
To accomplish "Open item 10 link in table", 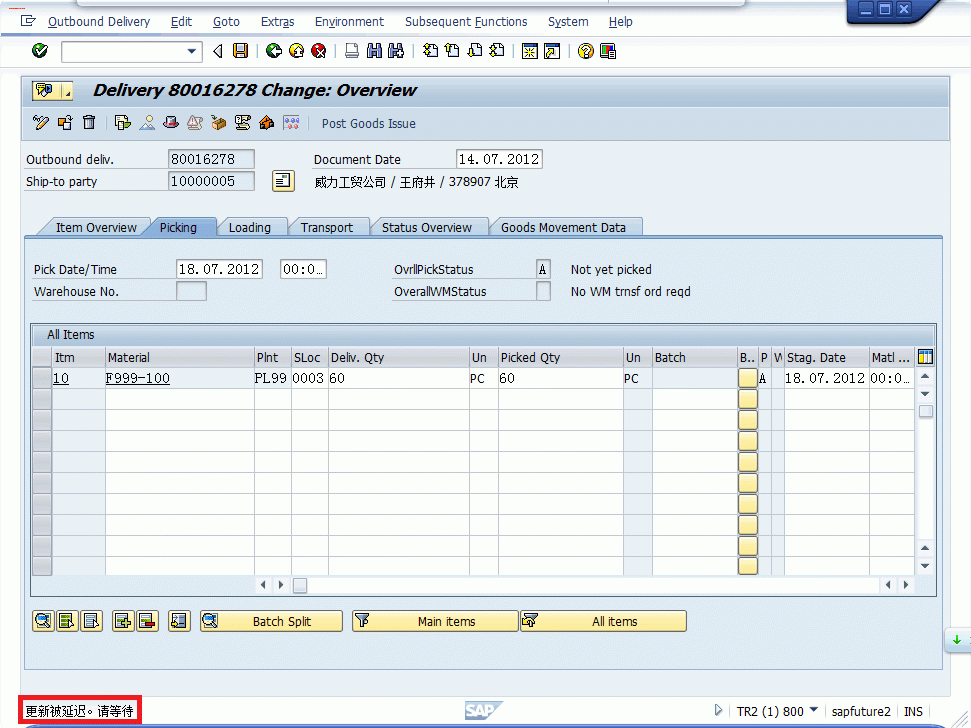I will (61, 378).
